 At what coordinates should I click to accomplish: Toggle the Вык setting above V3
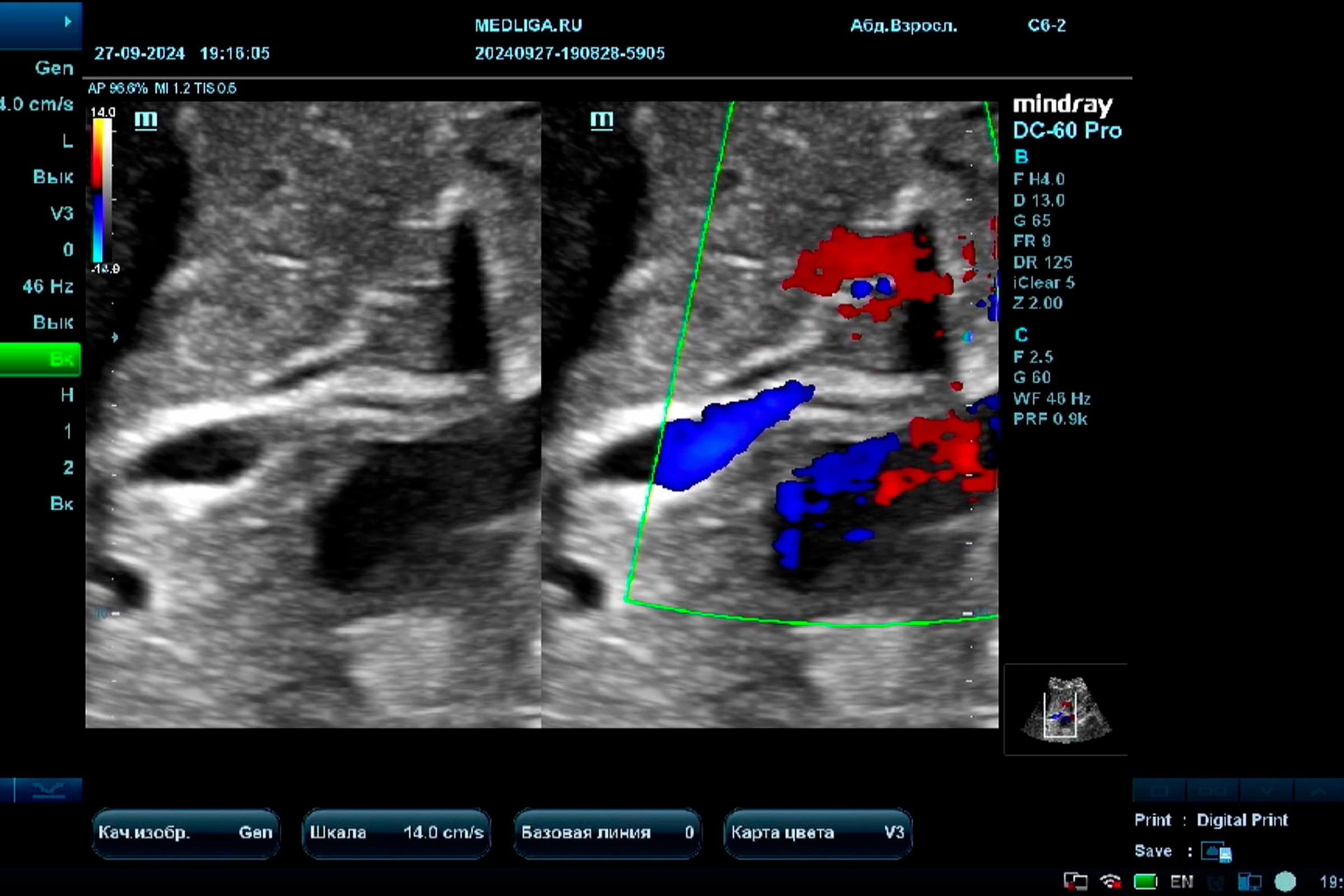pos(53,177)
